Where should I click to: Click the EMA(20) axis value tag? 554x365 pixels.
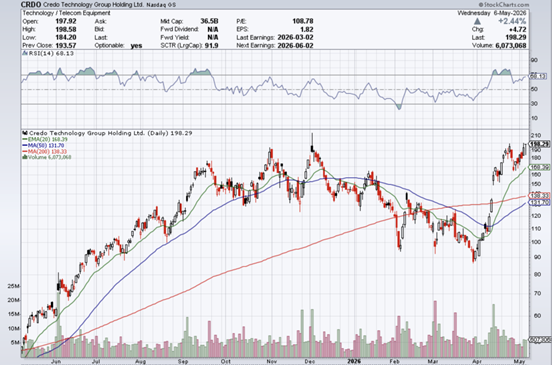[540, 167]
